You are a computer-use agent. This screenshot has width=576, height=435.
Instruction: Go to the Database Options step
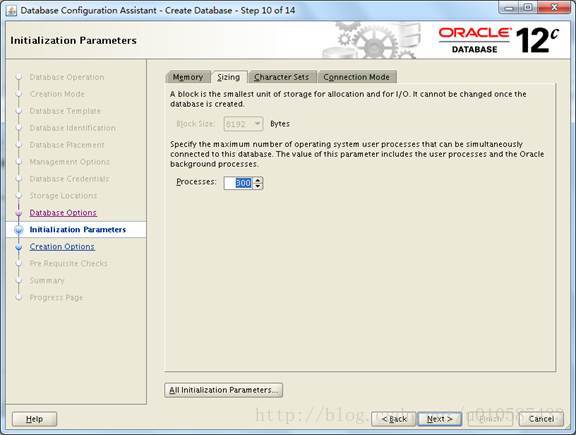63,213
